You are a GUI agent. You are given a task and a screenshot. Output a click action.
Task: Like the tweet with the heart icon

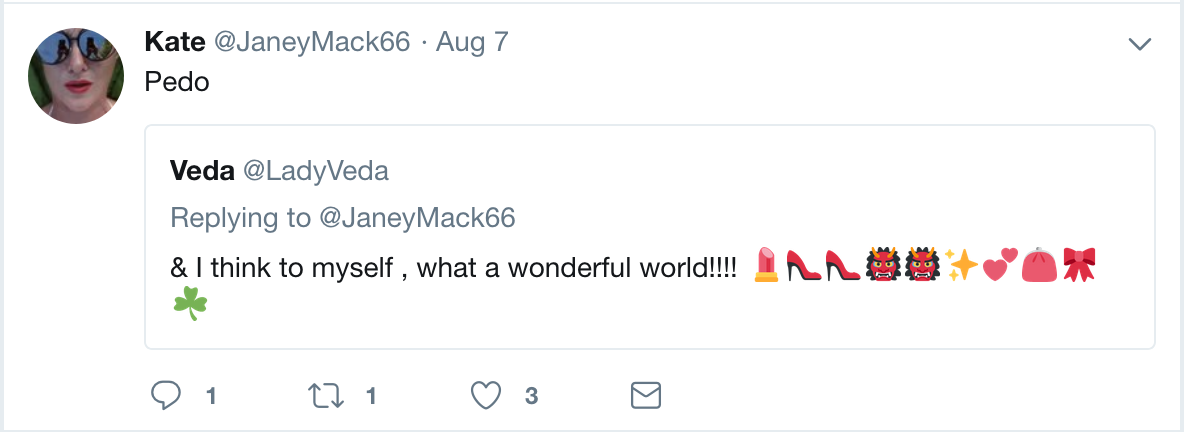[486, 396]
